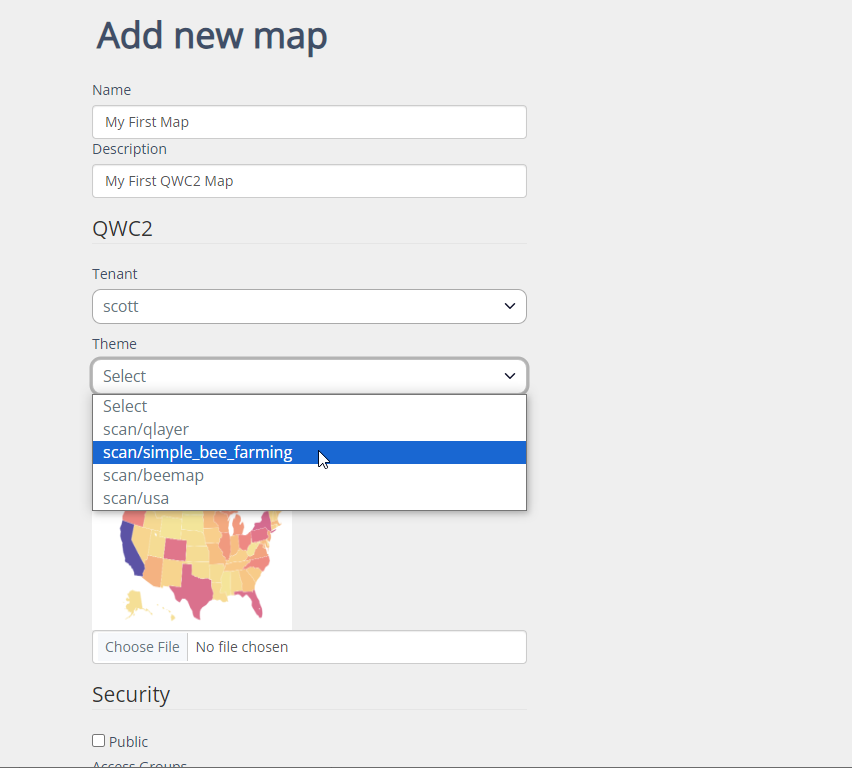Click the Tenant label text
The width and height of the screenshot is (852, 768).
(115, 274)
